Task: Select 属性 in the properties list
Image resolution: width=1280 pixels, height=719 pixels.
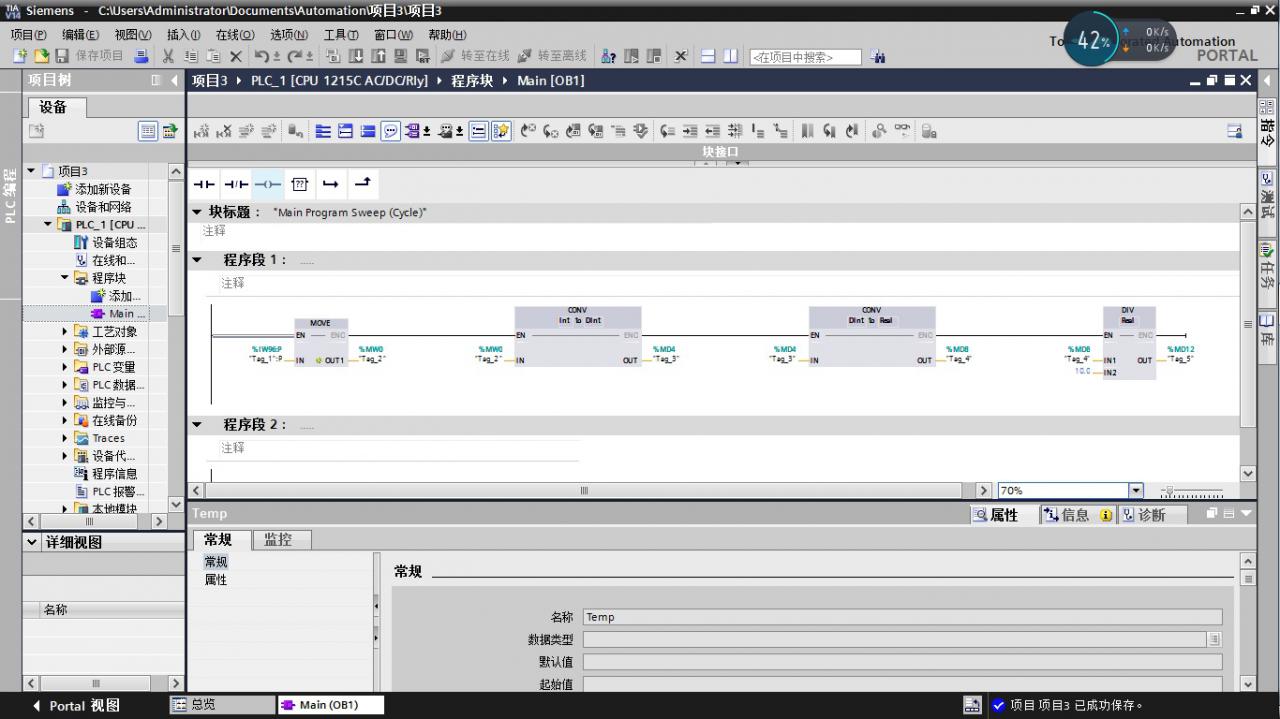Action: click(216, 580)
